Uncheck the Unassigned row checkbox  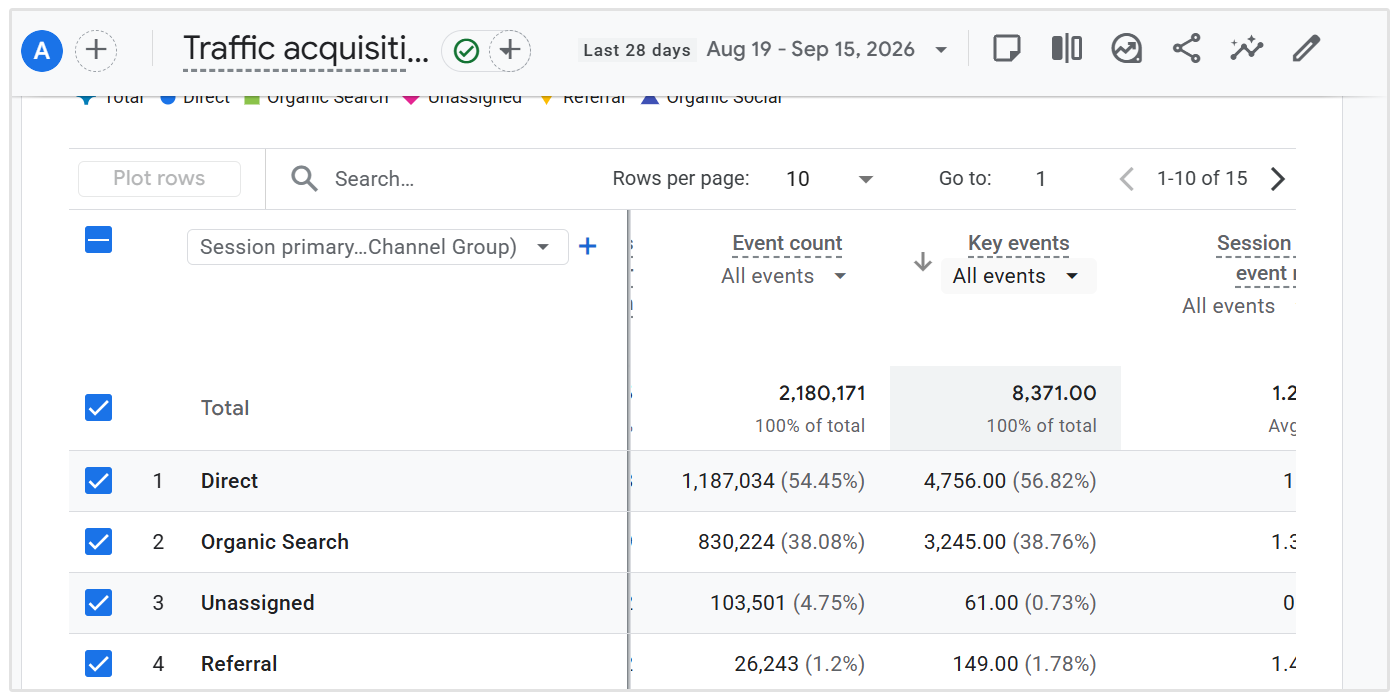[x=98, y=603]
